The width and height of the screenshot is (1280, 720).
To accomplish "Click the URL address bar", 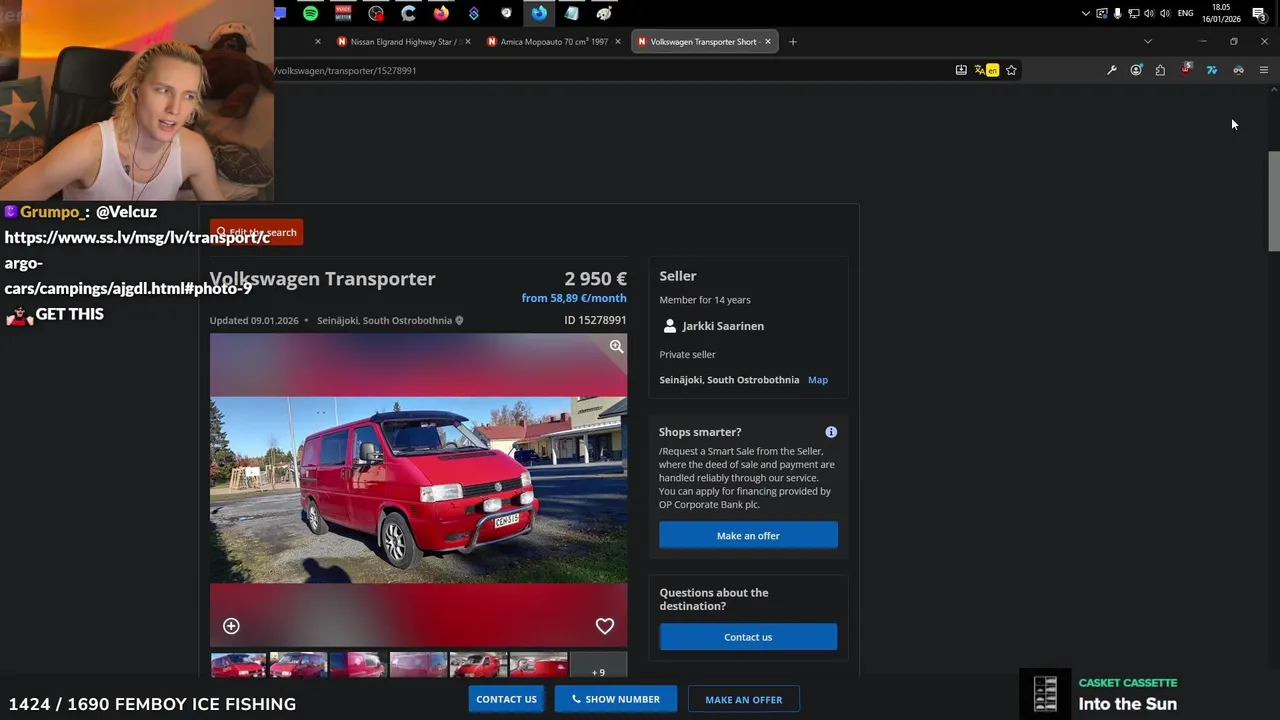I will [610, 70].
